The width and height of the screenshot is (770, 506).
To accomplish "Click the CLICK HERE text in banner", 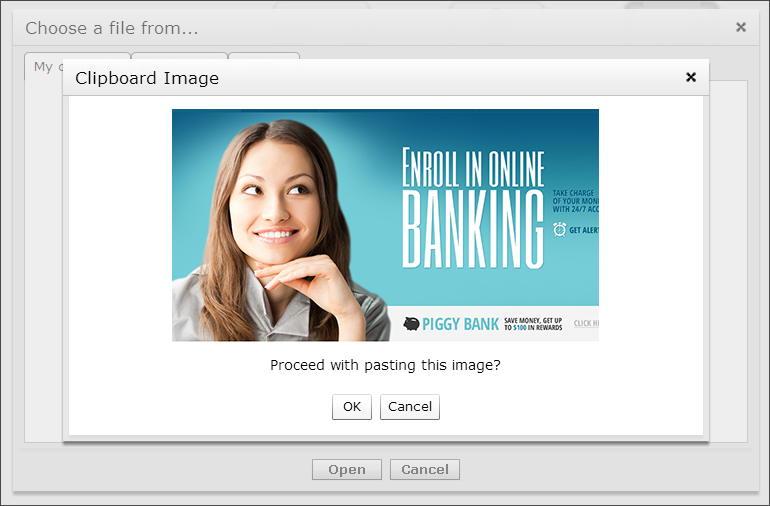I will click(586, 323).
